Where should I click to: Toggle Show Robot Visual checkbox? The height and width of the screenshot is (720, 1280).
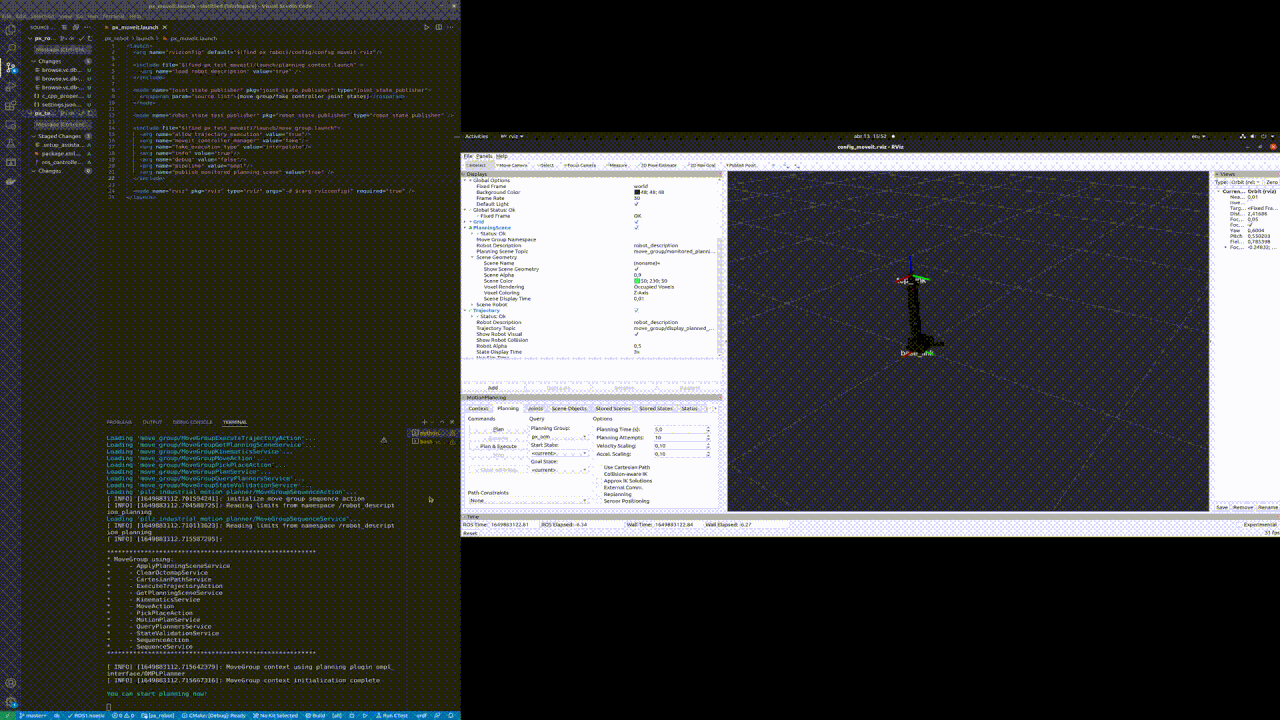click(x=636, y=334)
